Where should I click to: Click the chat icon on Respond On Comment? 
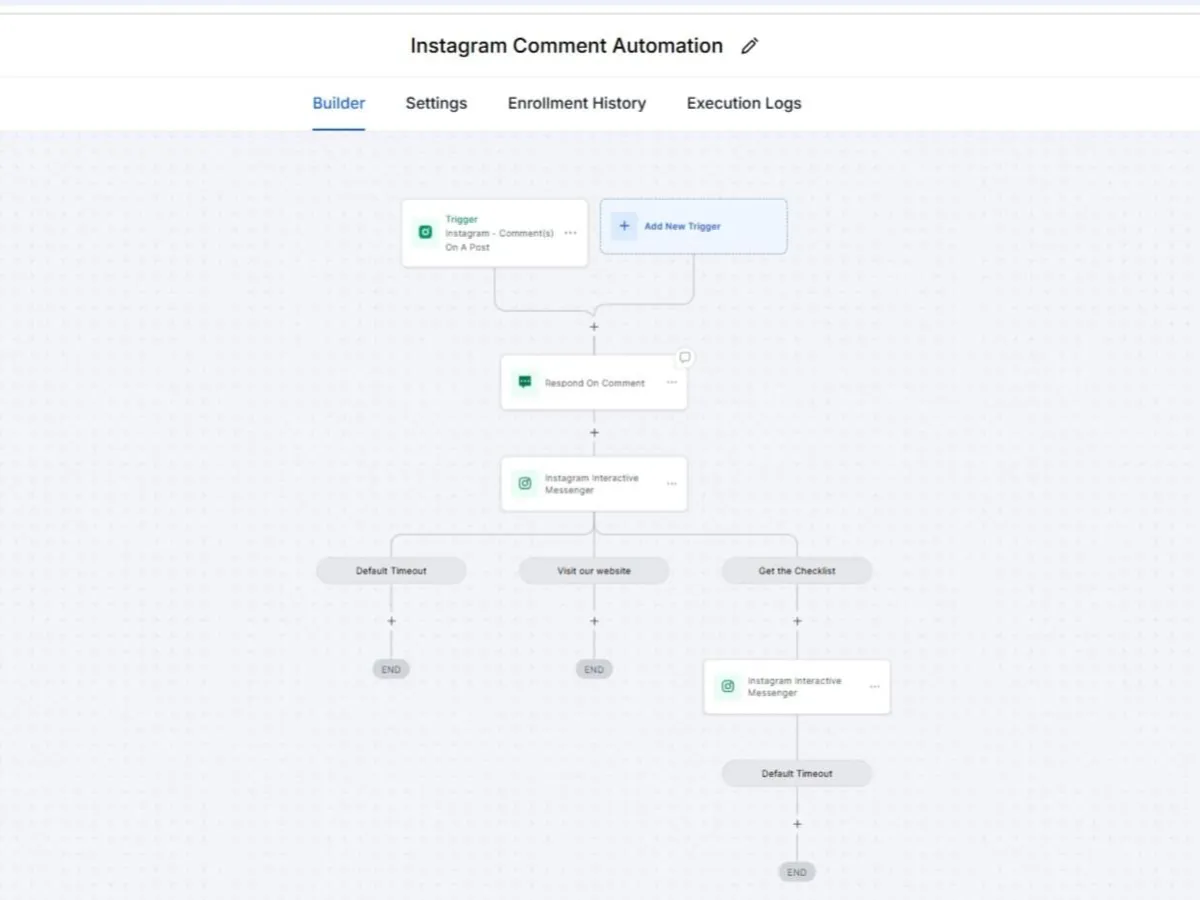click(x=525, y=382)
